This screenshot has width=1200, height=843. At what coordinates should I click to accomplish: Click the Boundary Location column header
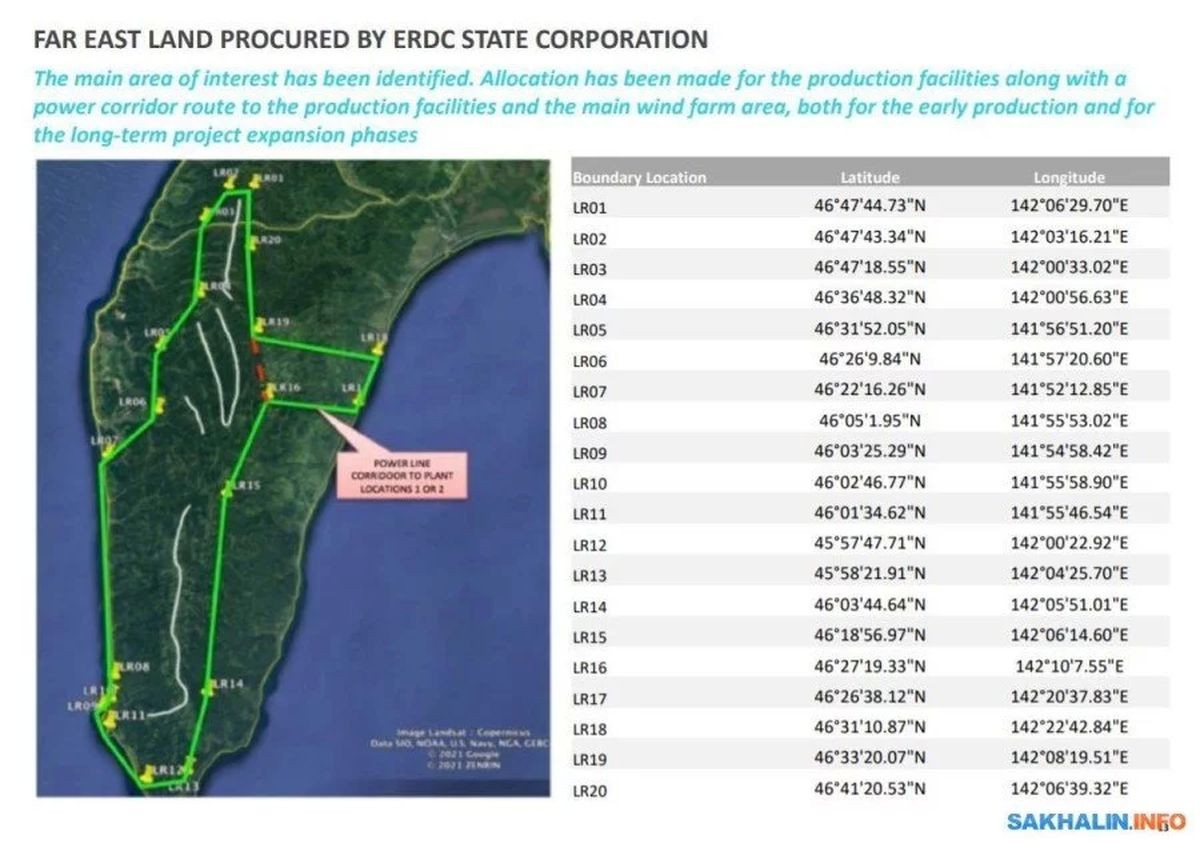(639, 177)
